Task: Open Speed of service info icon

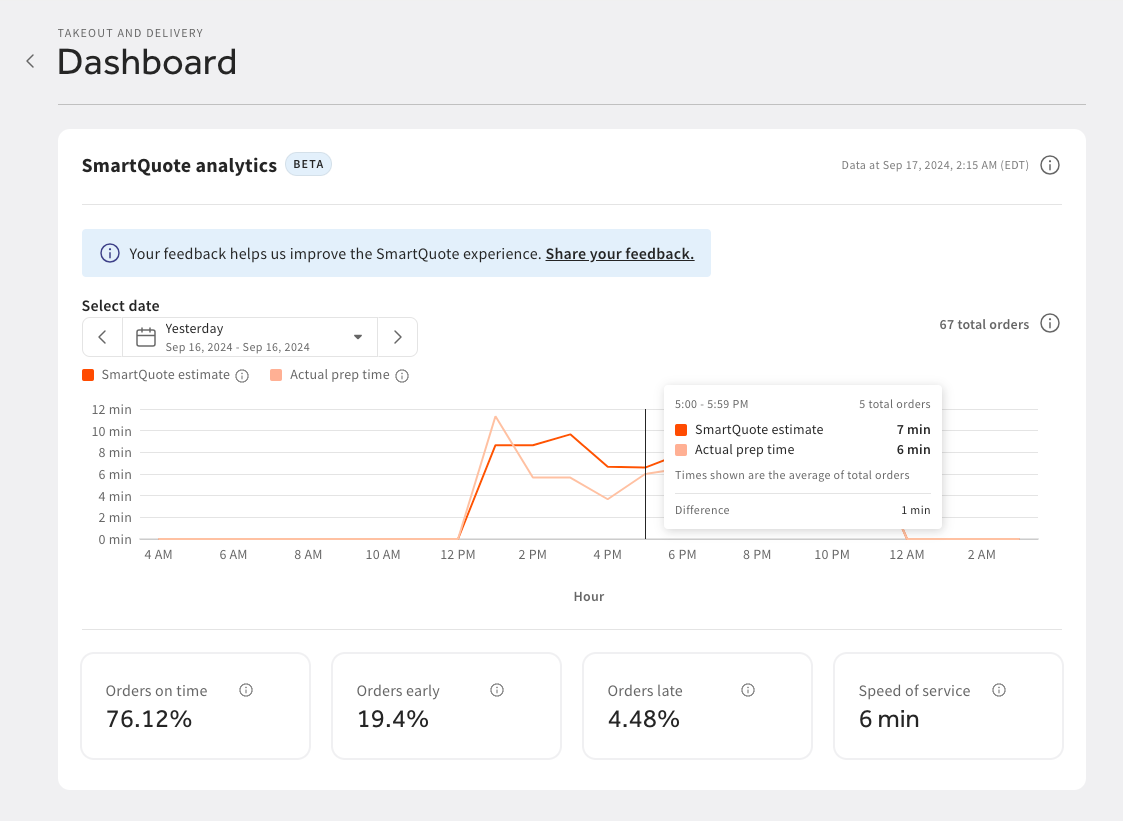Action: click(999, 690)
